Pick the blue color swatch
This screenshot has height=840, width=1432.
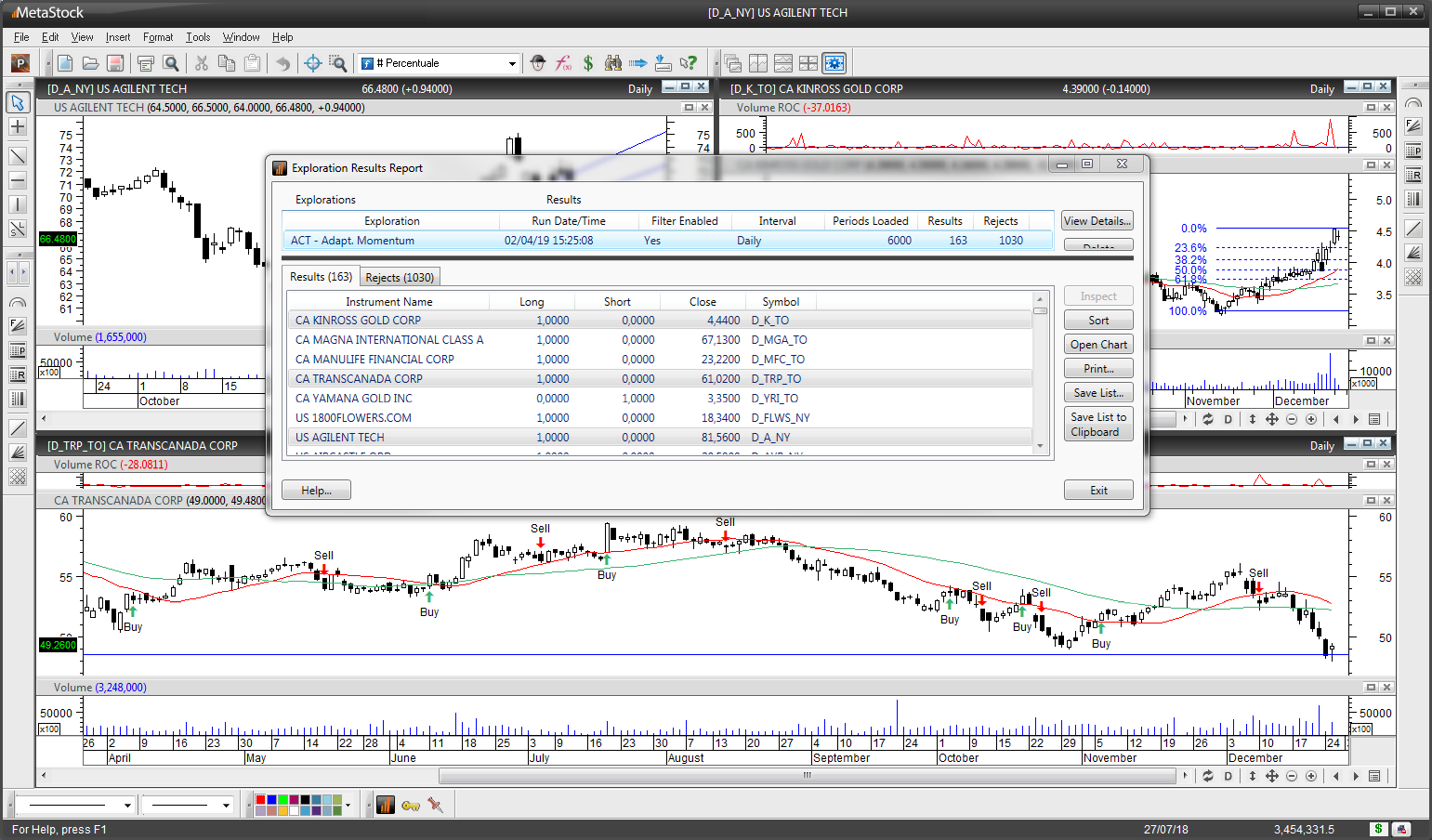tap(271, 799)
